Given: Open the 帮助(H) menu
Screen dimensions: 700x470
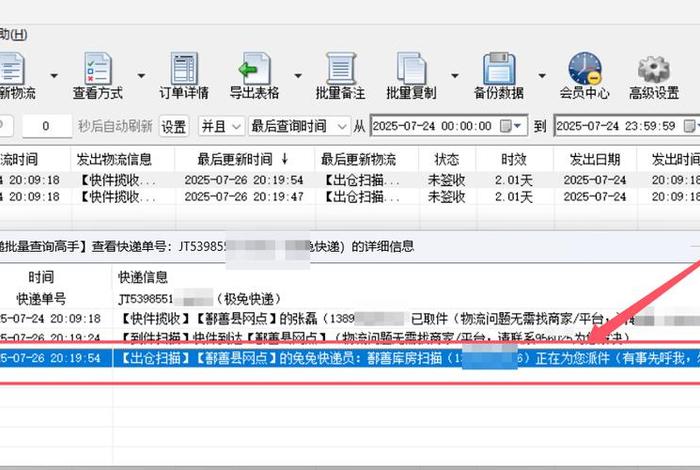Looking at the screenshot, I should [13, 34].
